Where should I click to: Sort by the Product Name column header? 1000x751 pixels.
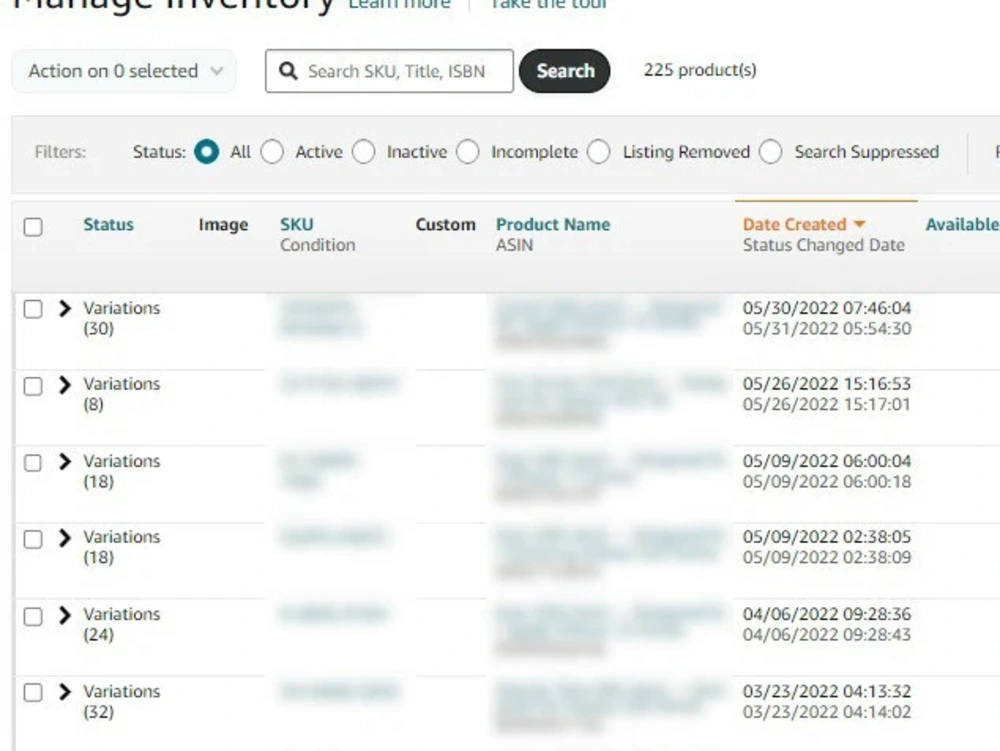coord(553,224)
